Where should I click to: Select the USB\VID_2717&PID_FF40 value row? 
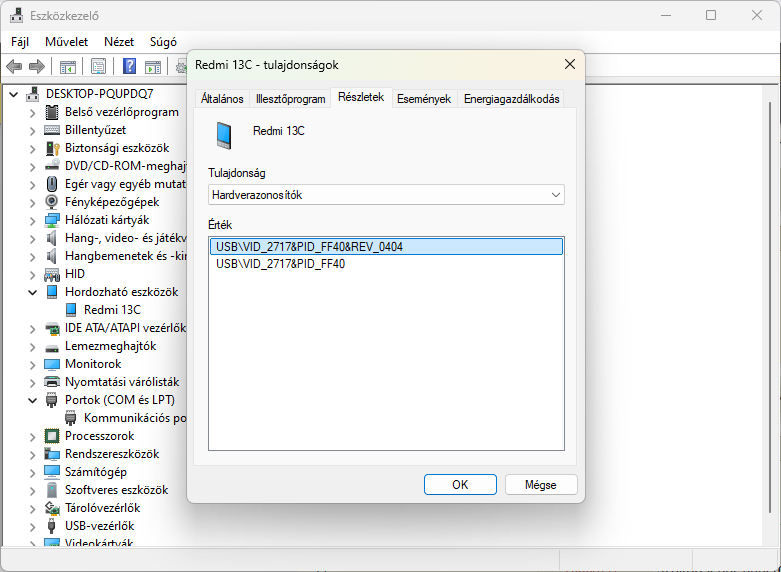pos(387,264)
